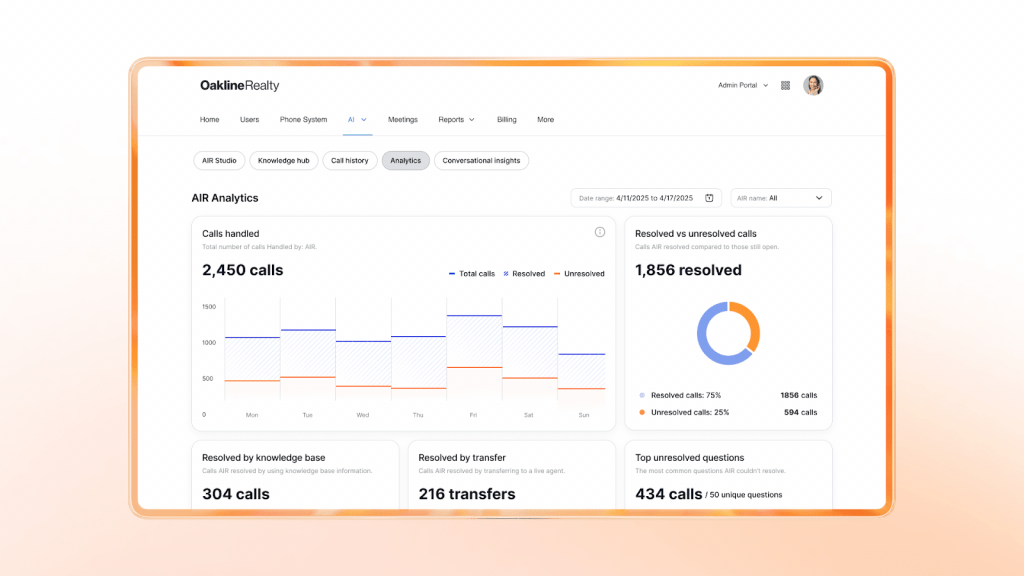This screenshot has height=576, width=1024.
Task: Expand the AIR name: All dropdown
Action: click(x=781, y=197)
